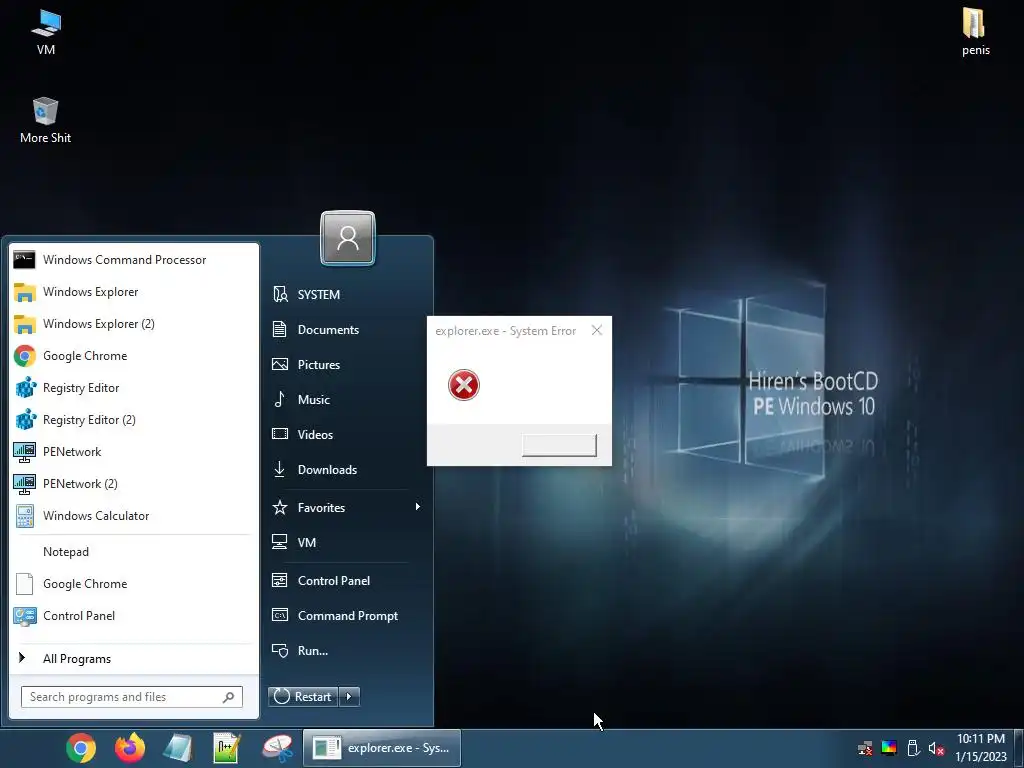Click the Restart button
Viewport: 1024px width, 768px height.
click(x=304, y=697)
